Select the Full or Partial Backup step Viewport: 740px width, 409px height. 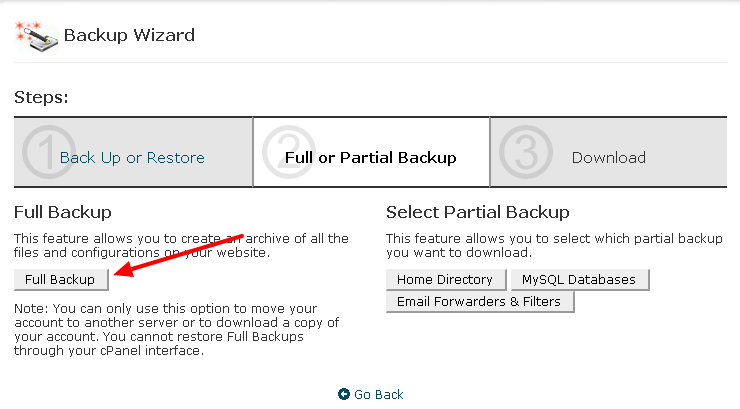coord(370,158)
